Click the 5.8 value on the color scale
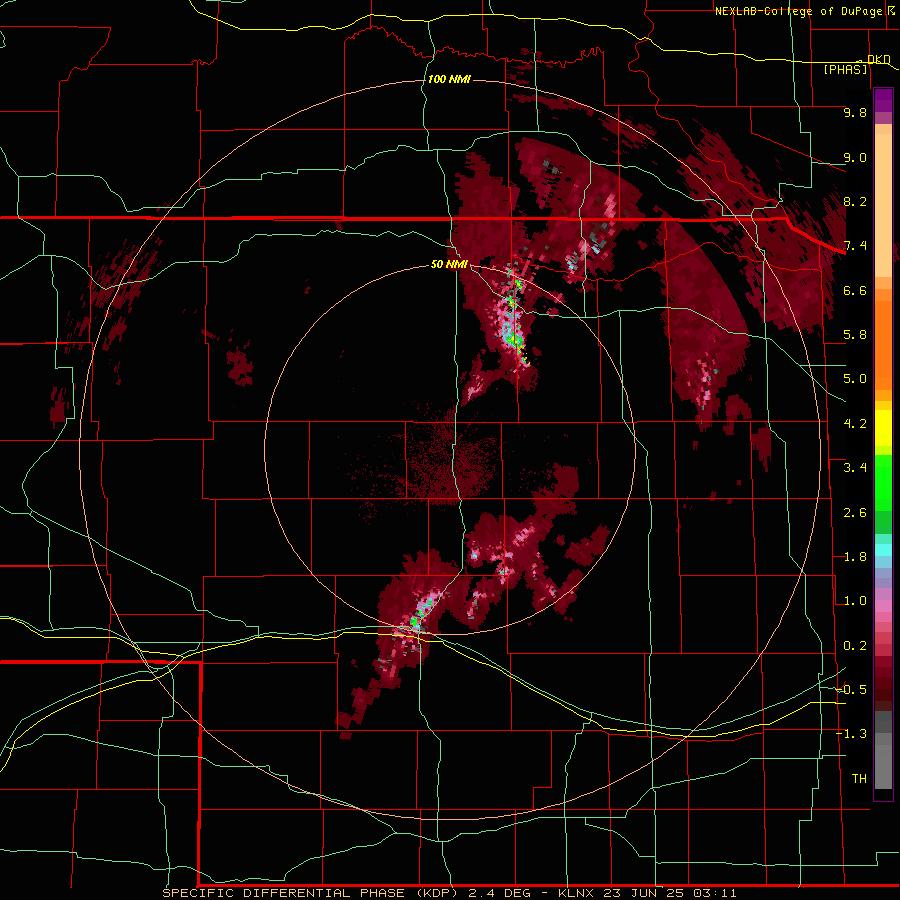The width and height of the screenshot is (900, 900). (855, 335)
